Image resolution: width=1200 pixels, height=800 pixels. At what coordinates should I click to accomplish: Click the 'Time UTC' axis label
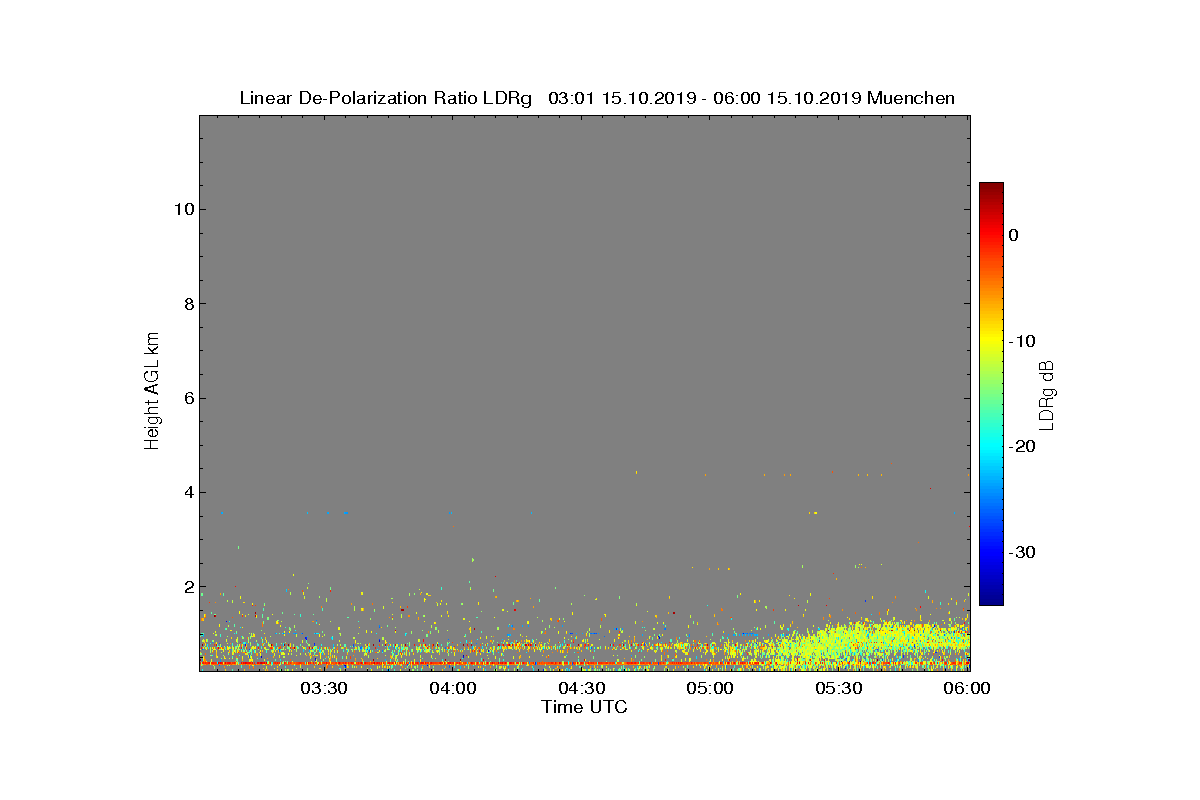(x=584, y=707)
